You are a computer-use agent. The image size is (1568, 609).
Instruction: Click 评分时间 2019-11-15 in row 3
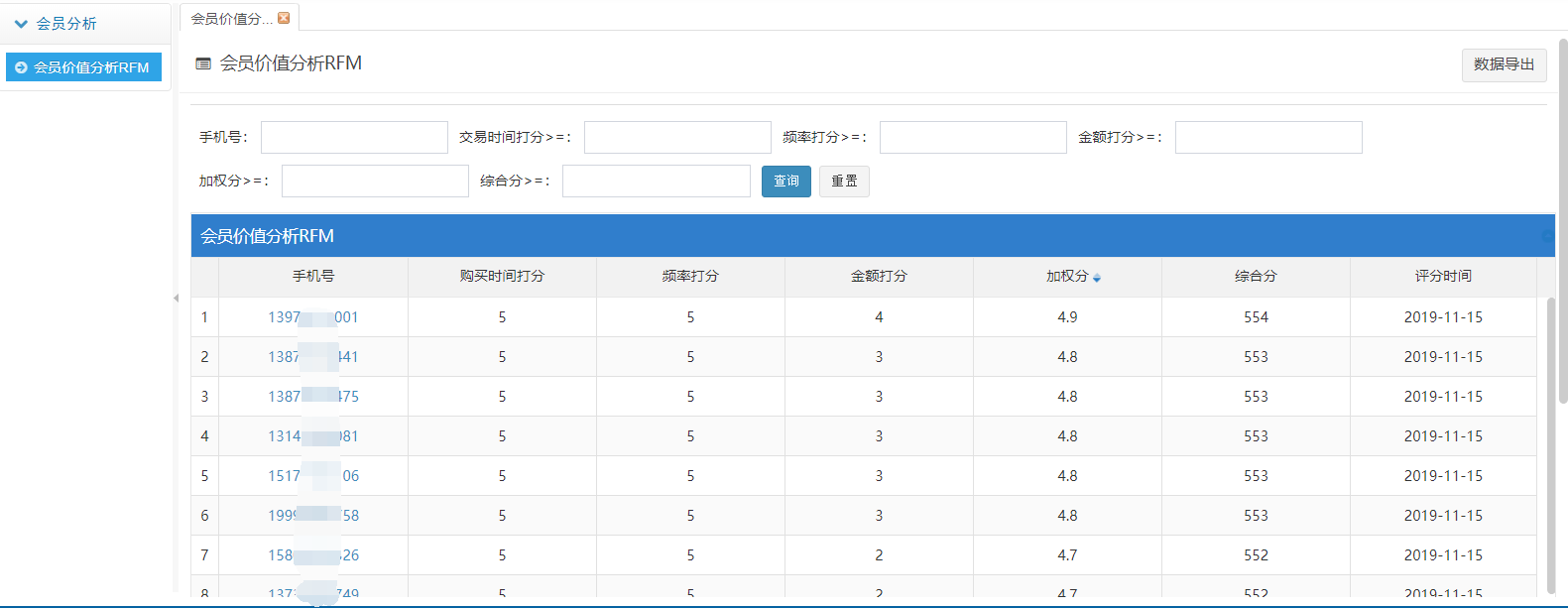1443,397
